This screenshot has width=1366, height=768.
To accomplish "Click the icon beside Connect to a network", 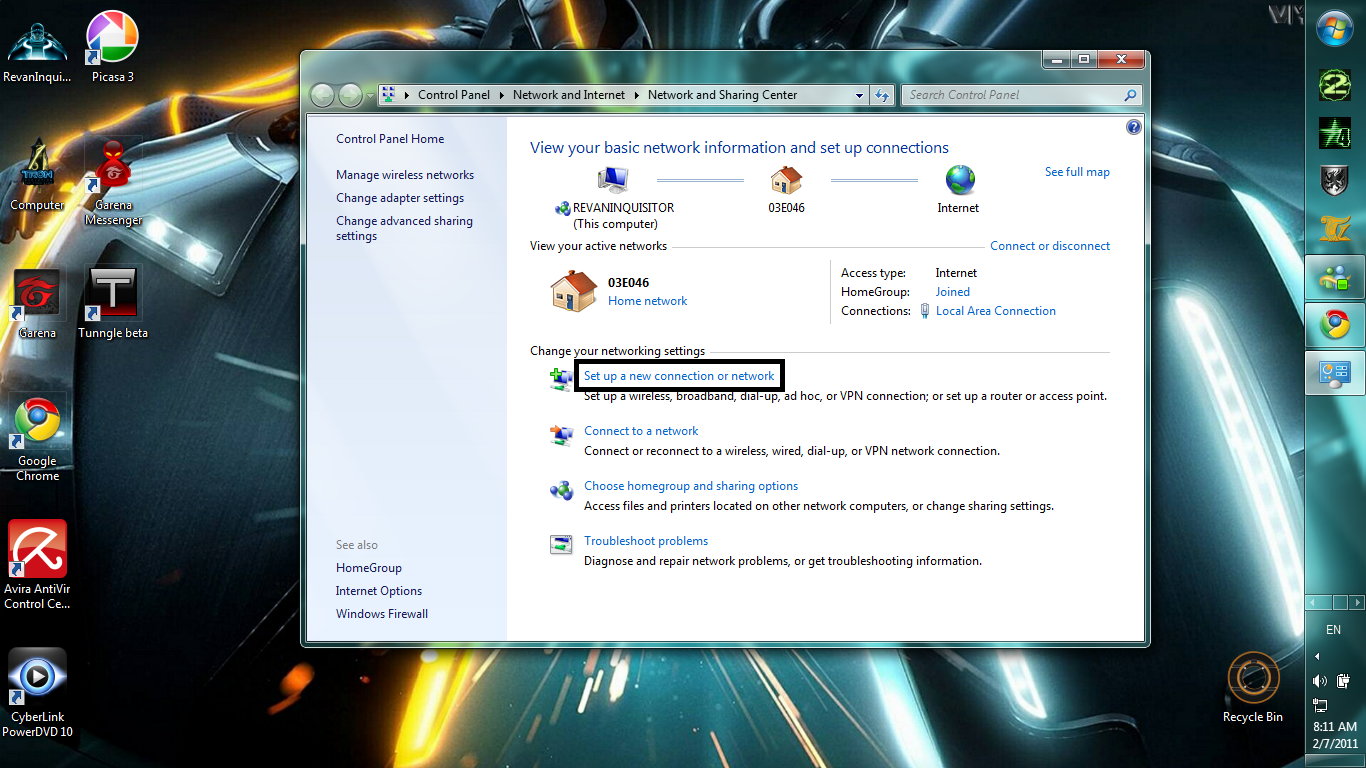I will [561, 435].
